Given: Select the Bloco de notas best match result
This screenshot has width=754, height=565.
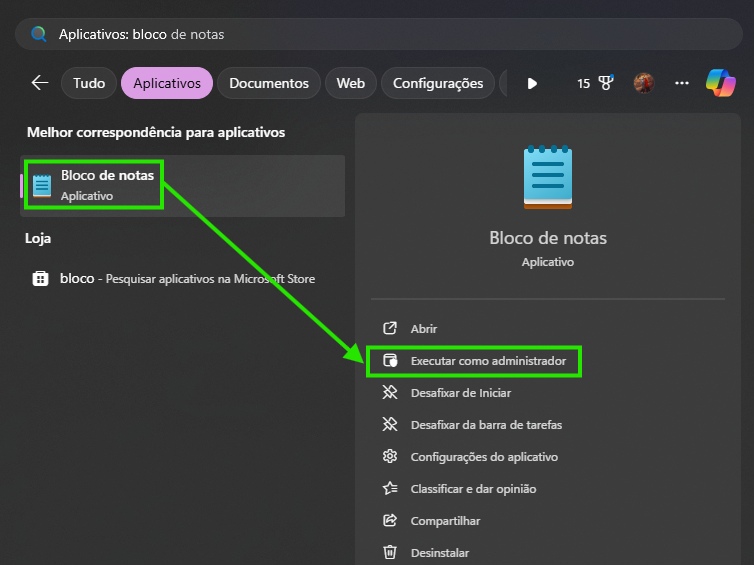Looking at the screenshot, I should click(x=183, y=186).
